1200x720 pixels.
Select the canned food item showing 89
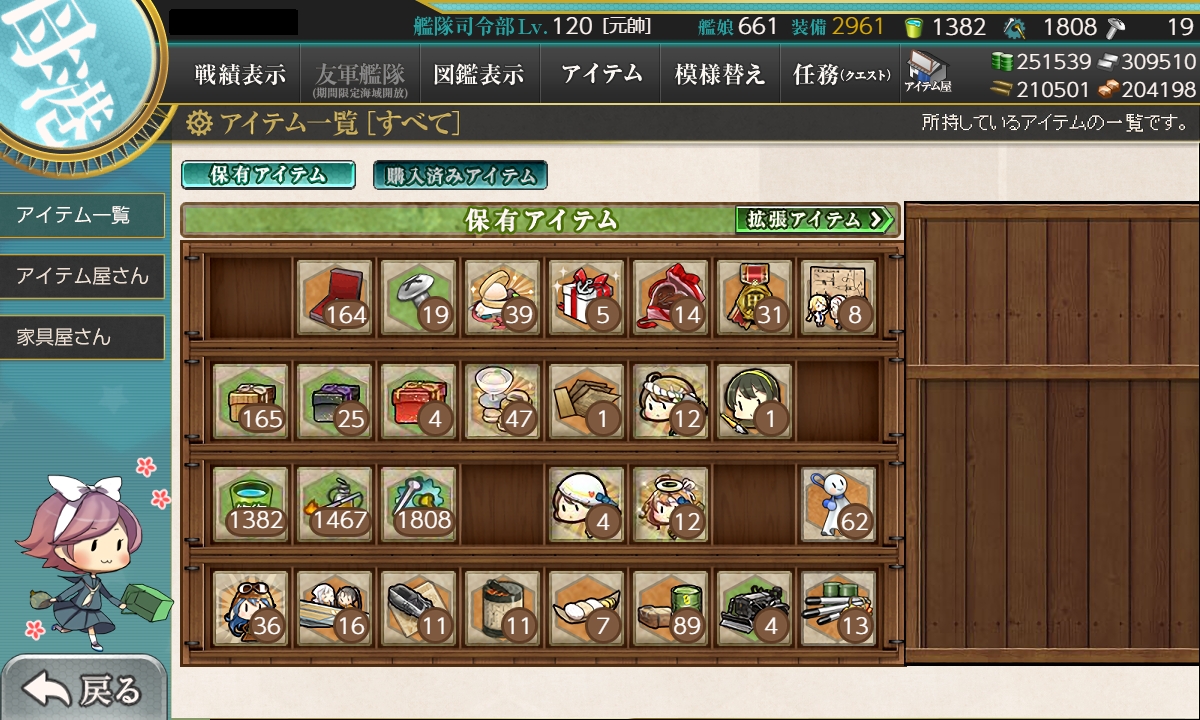click(671, 607)
